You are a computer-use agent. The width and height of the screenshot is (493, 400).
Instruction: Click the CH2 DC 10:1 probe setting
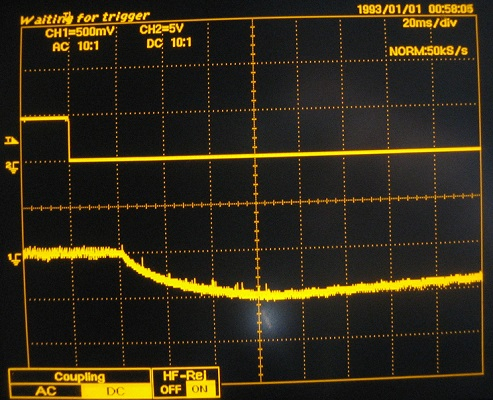click(169, 43)
